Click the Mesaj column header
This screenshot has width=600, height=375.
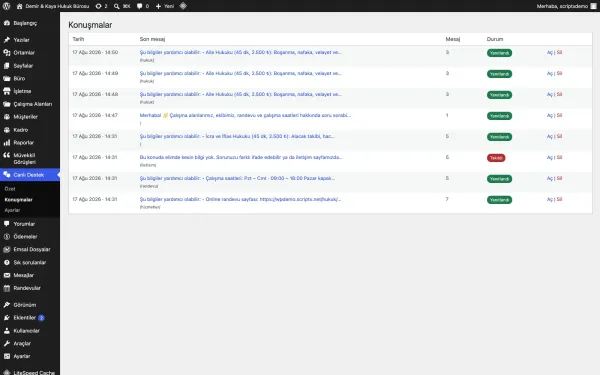click(x=453, y=39)
